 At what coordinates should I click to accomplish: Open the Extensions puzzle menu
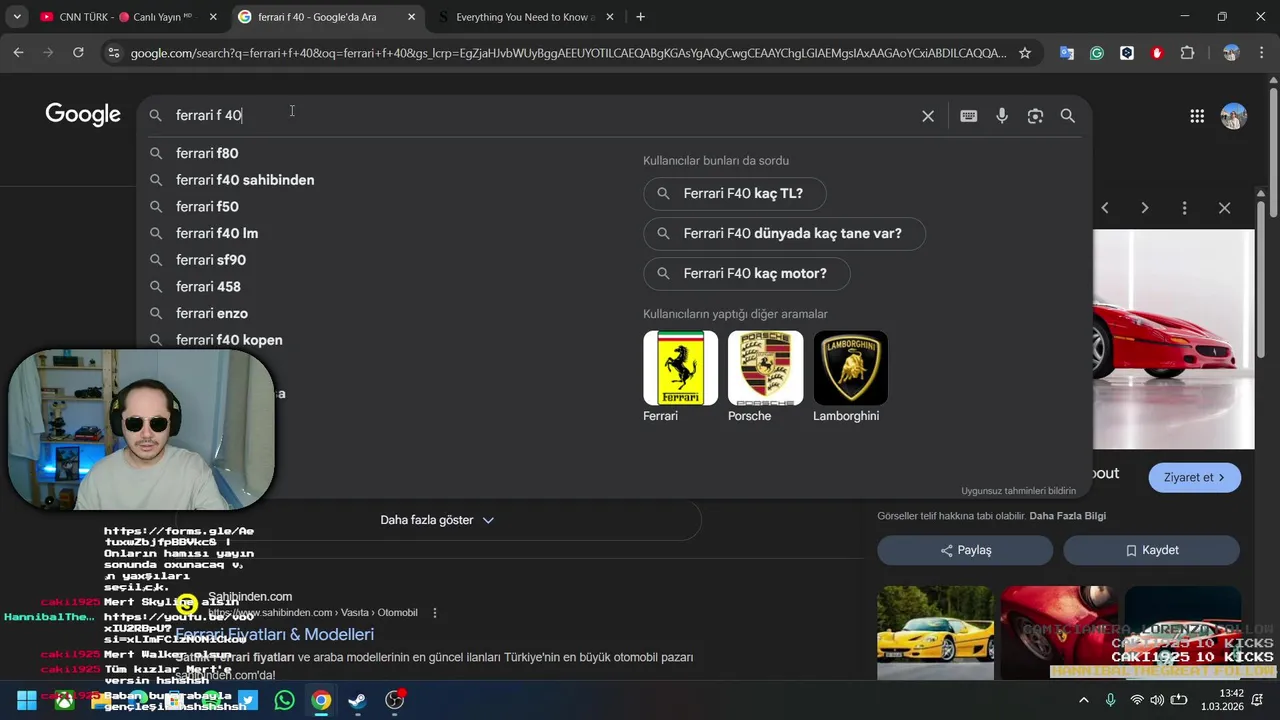(1188, 53)
